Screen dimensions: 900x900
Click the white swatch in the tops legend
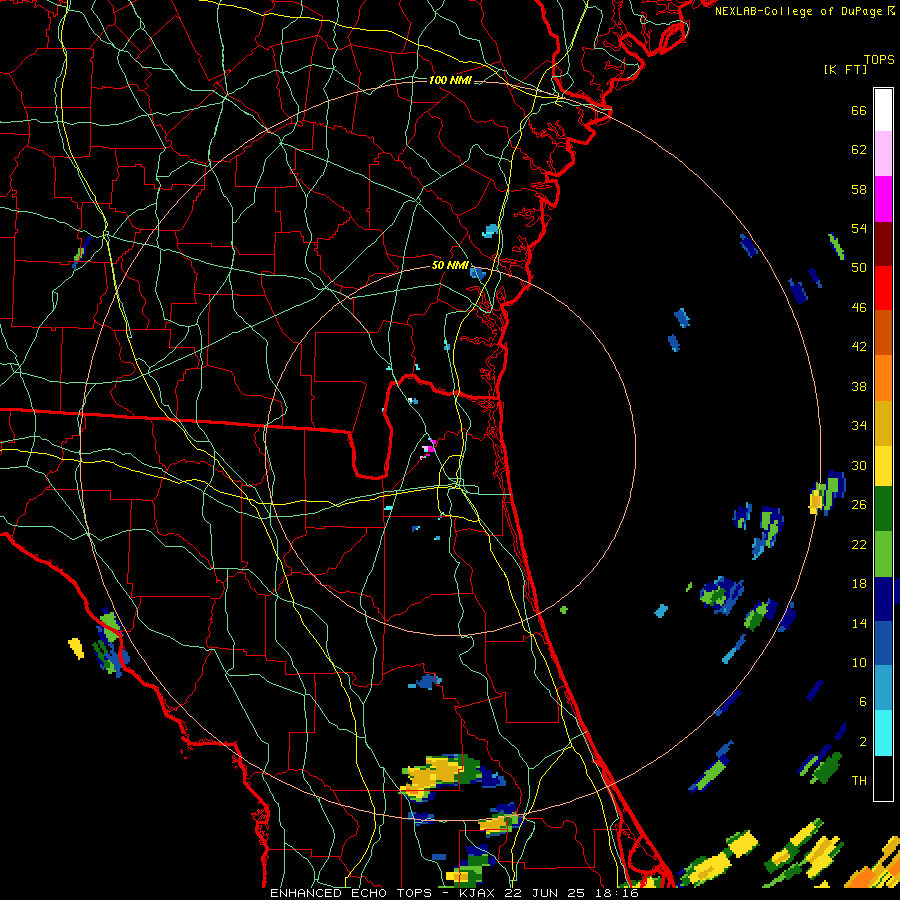pos(883,110)
